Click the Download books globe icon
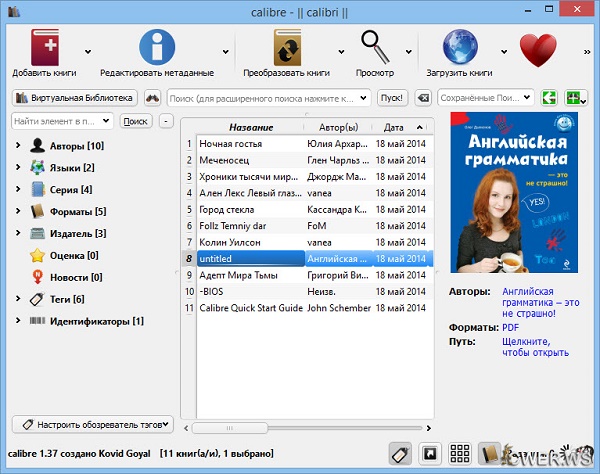 [x=461, y=46]
